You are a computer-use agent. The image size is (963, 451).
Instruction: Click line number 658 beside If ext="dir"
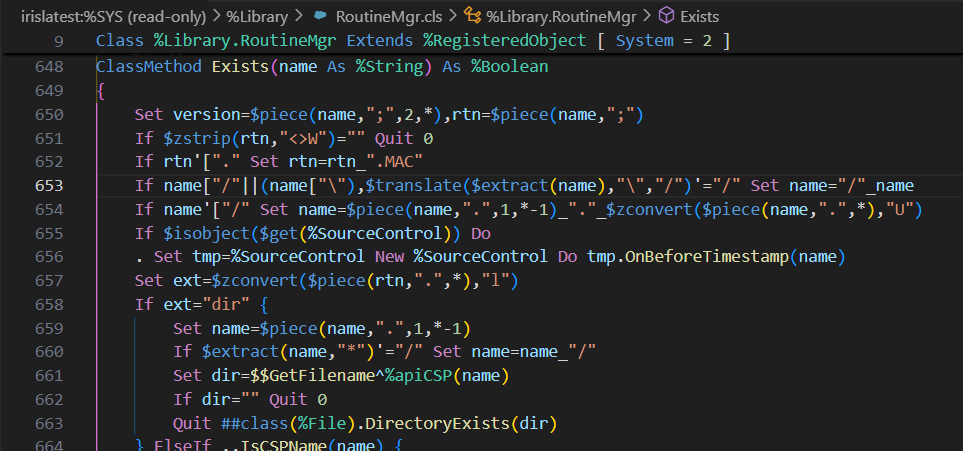pos(50,304)
